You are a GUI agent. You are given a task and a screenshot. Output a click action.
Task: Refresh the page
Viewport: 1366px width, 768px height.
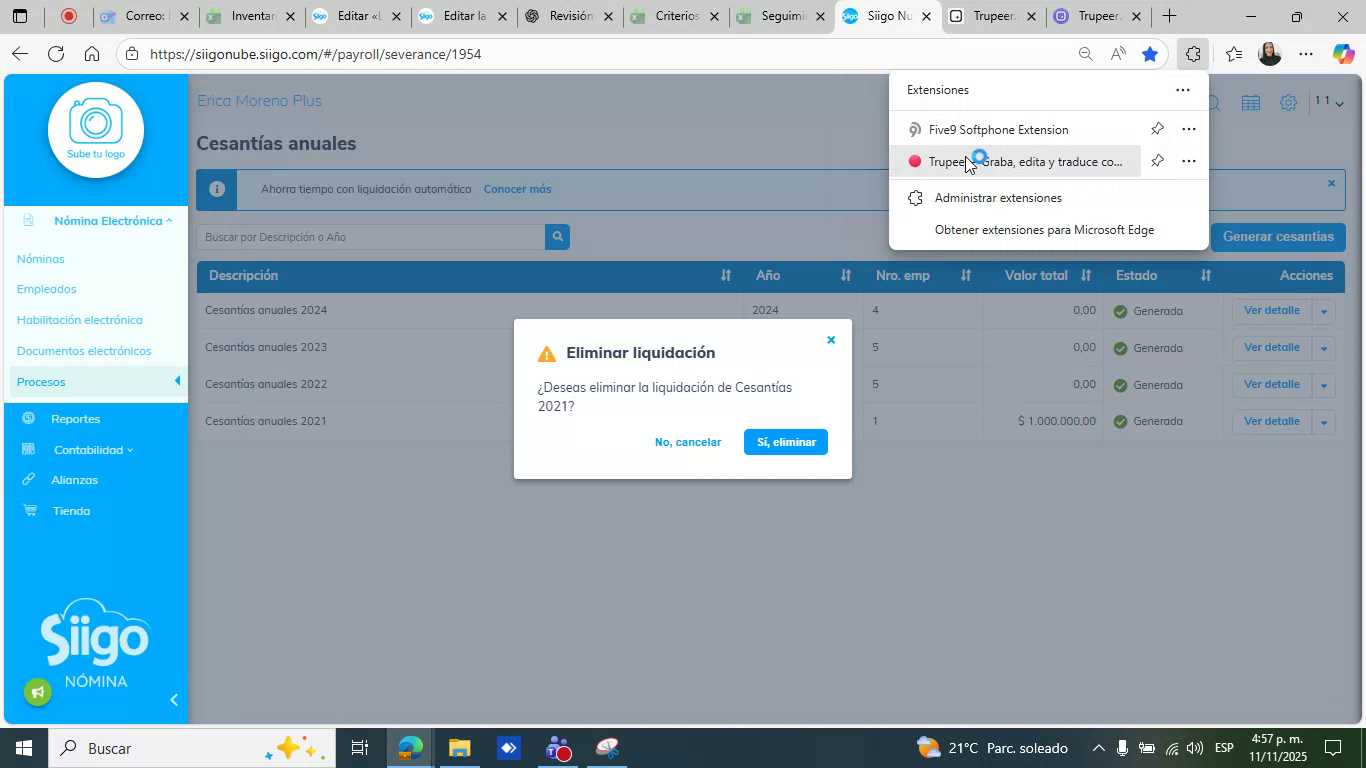[56, 54]
